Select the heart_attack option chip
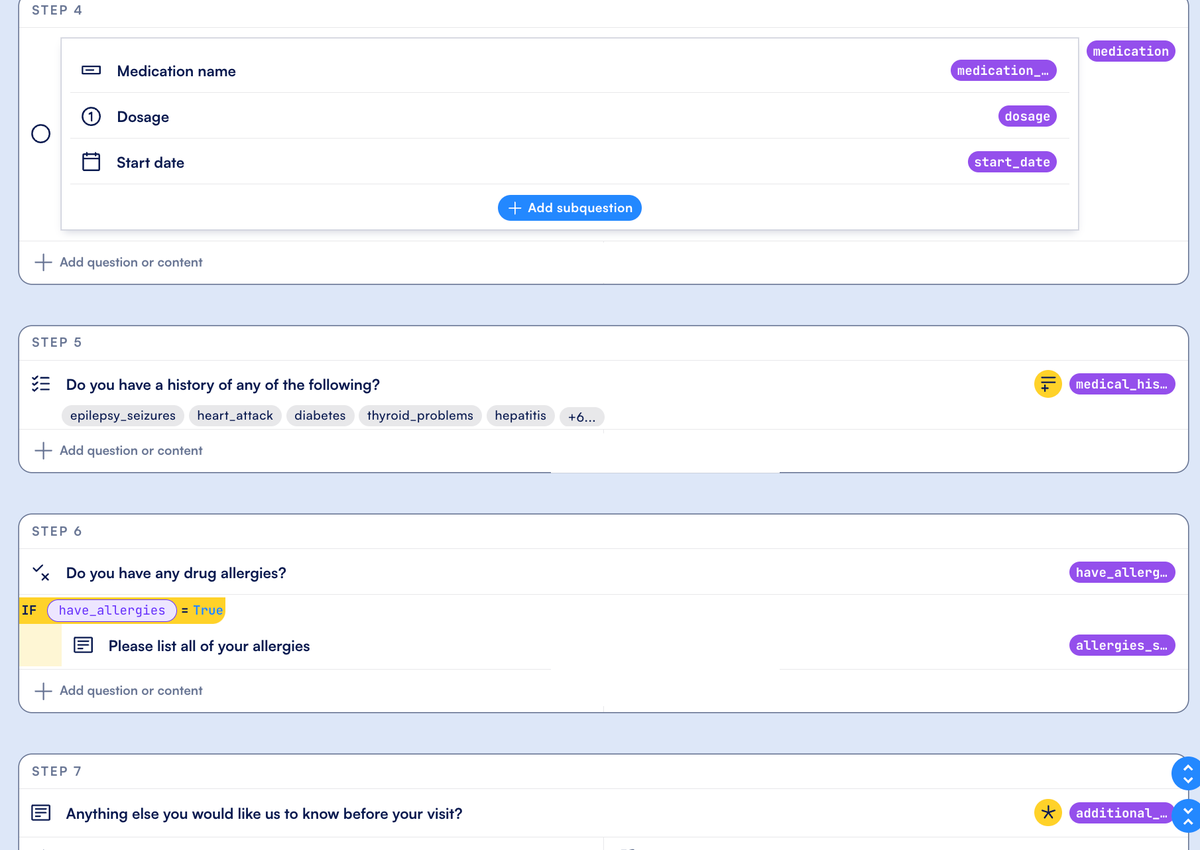The width and height of the screenshot is (1200, 850). 235,415
